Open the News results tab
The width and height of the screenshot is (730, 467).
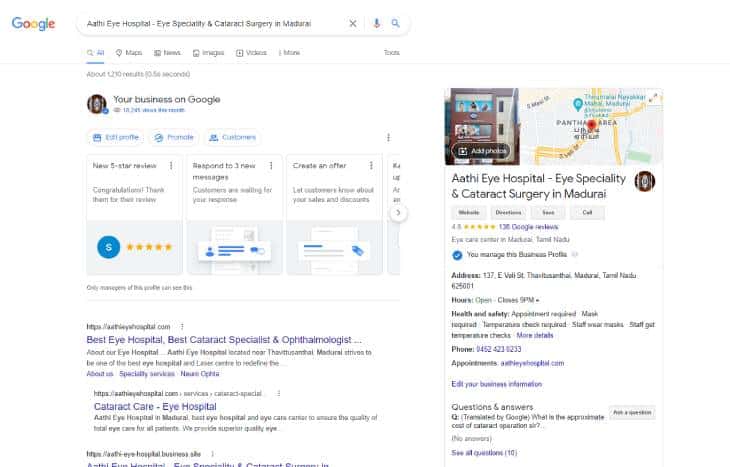point(167,53)
